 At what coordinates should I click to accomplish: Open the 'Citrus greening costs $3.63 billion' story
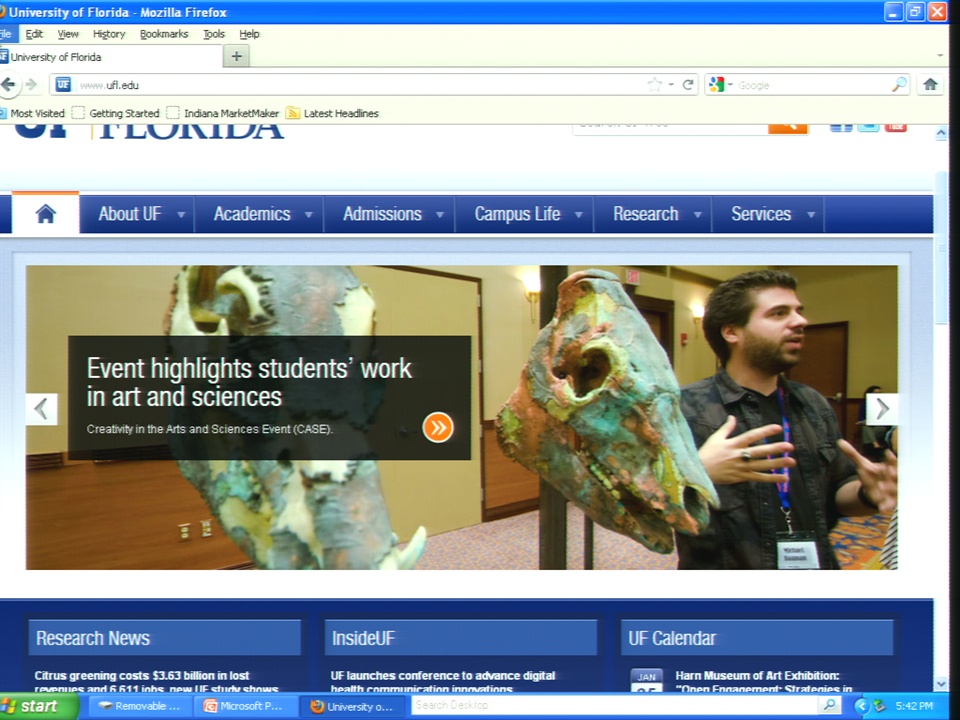pos(156,682)
